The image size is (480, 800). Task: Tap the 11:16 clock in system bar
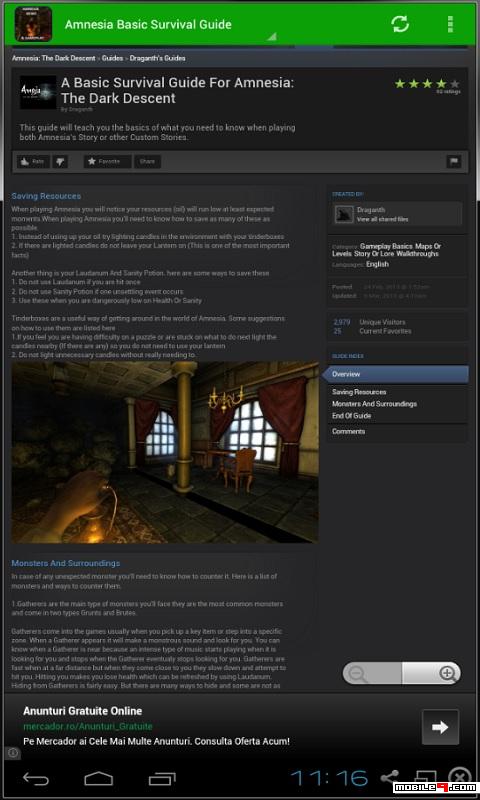[330, 778]
